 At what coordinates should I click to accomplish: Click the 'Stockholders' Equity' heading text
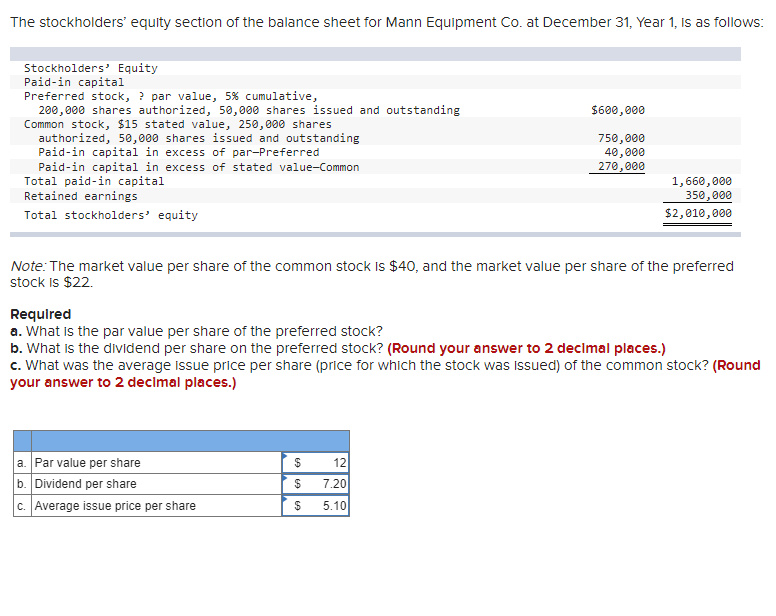point(91,68)
